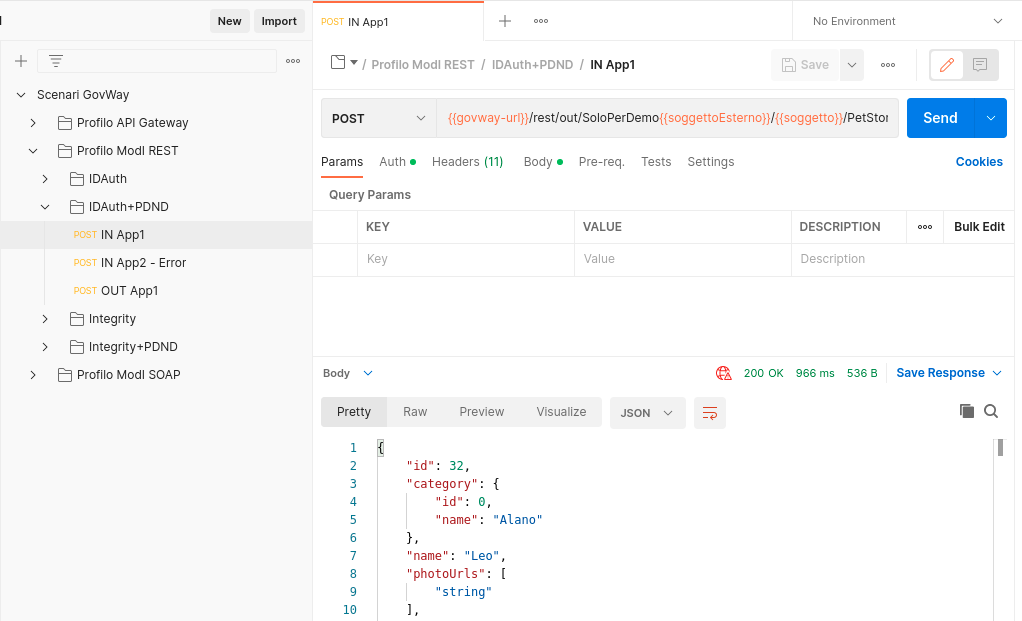1022x621 pixels.
Task: Toggle the response line wrap icon
Action: click(710, 413)
